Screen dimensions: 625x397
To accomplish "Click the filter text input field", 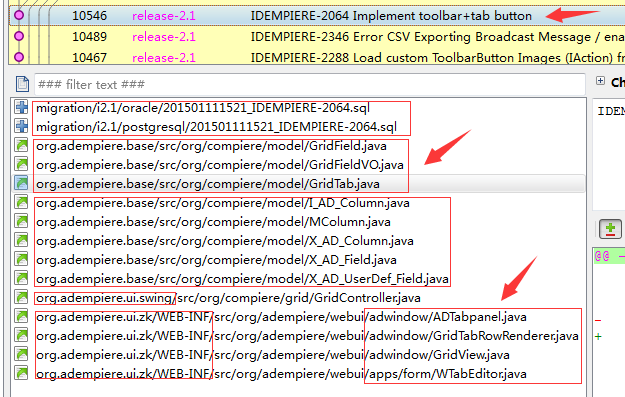I will 310,85.
